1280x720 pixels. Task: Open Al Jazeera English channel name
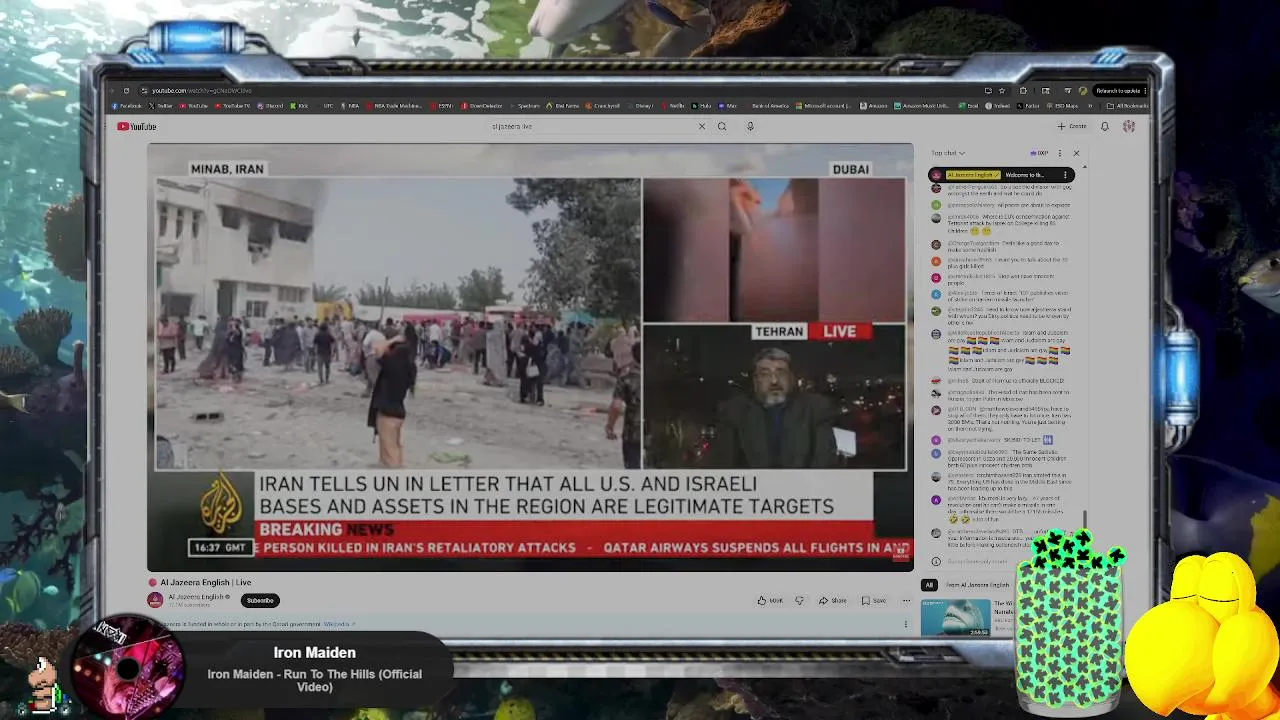tap(197, 597)
